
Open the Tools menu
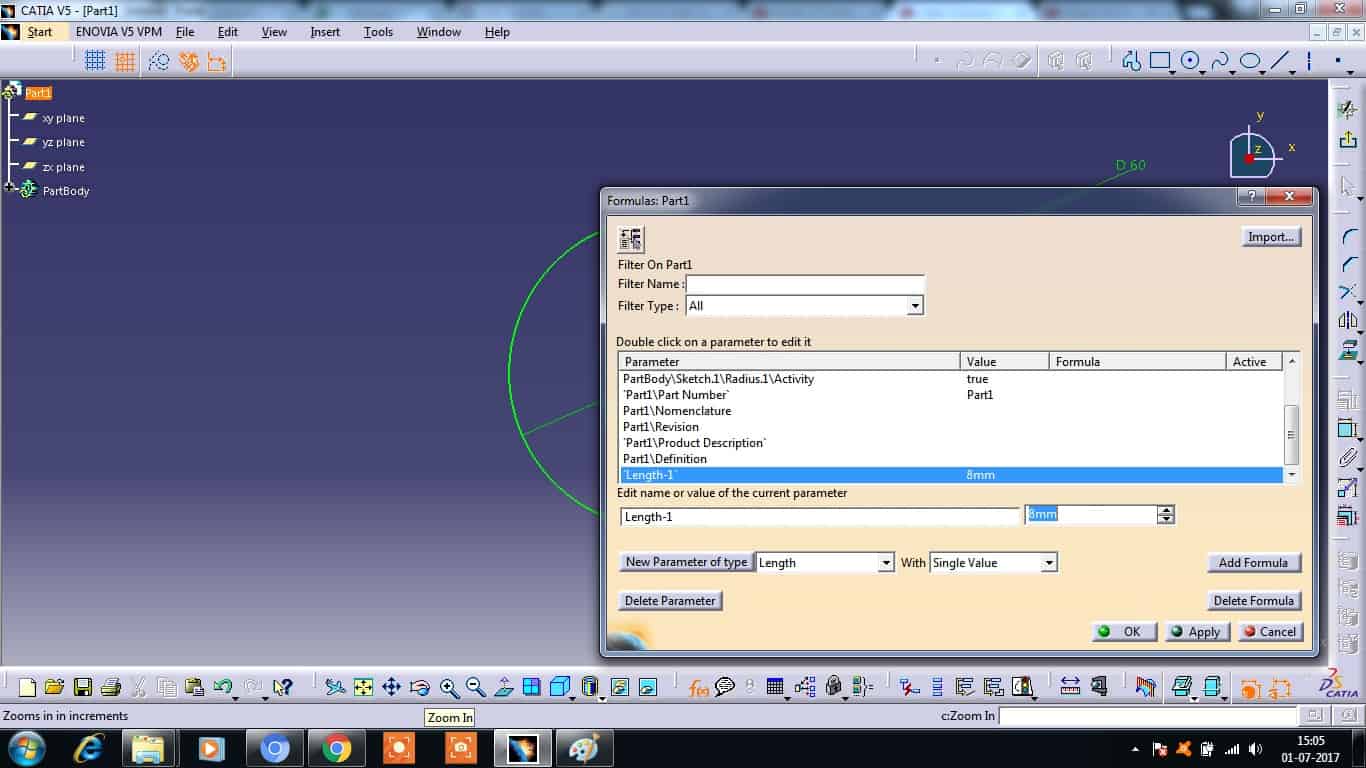[x=378, y=32]
